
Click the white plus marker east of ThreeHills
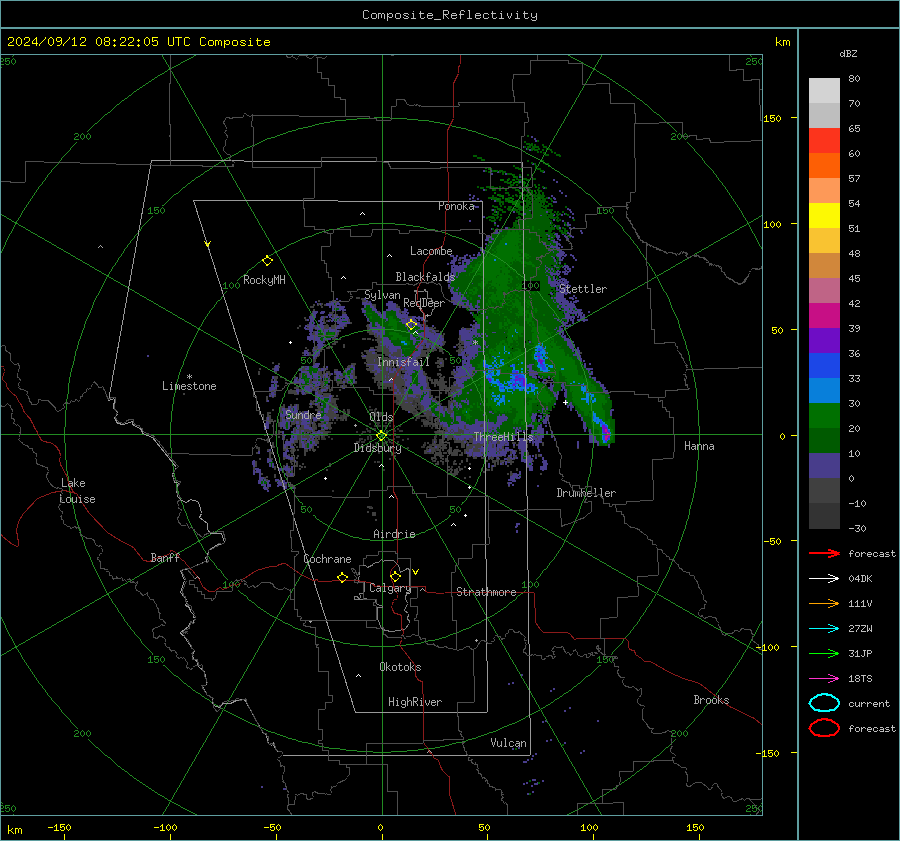[x=565, y=402]
